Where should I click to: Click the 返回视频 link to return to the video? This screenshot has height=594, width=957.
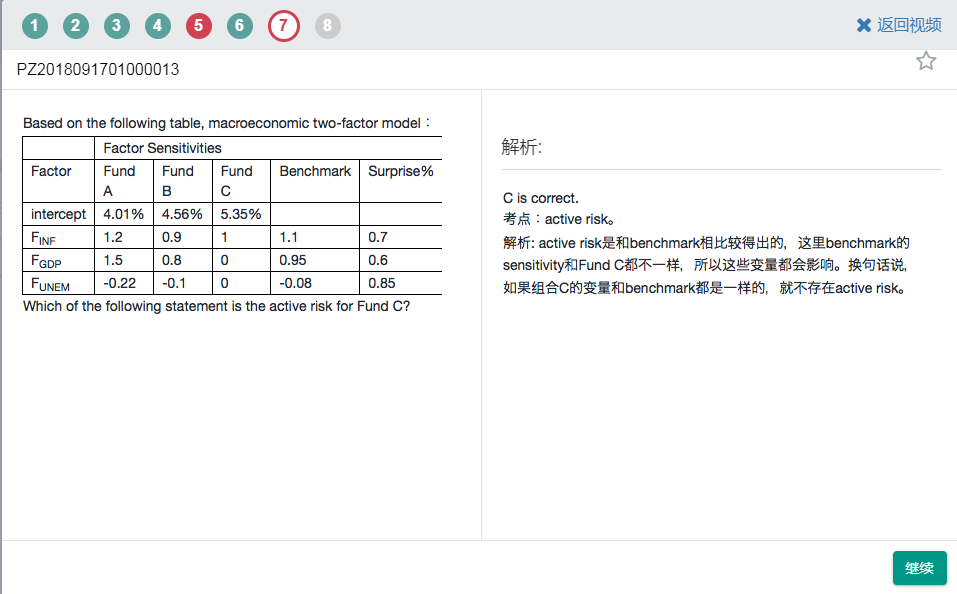(898, 26)
